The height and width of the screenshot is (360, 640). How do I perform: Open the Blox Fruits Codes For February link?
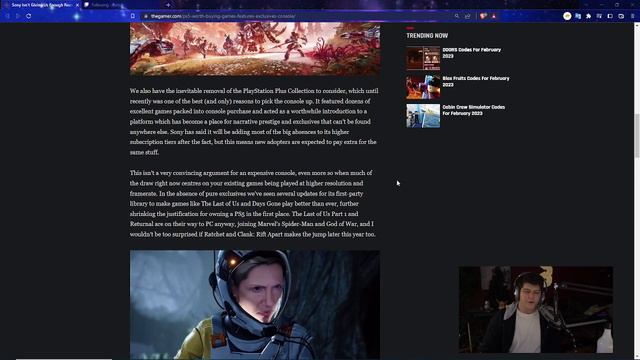[x=476, y=82]
